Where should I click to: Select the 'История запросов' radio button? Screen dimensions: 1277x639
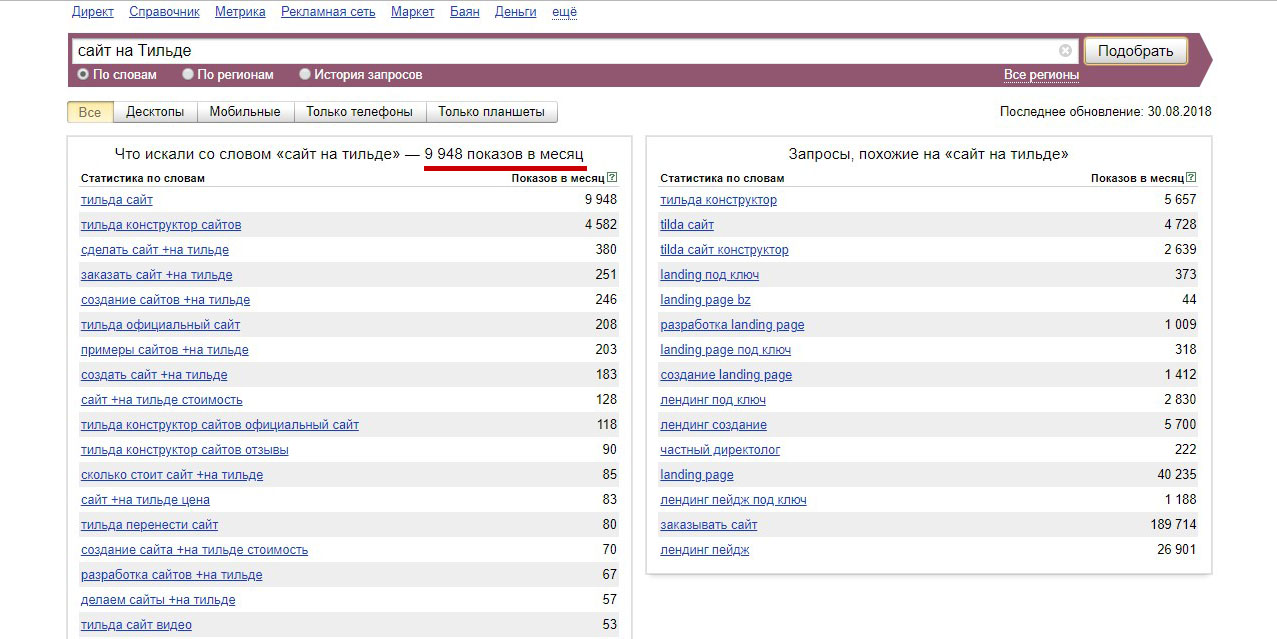click(305, 75)
